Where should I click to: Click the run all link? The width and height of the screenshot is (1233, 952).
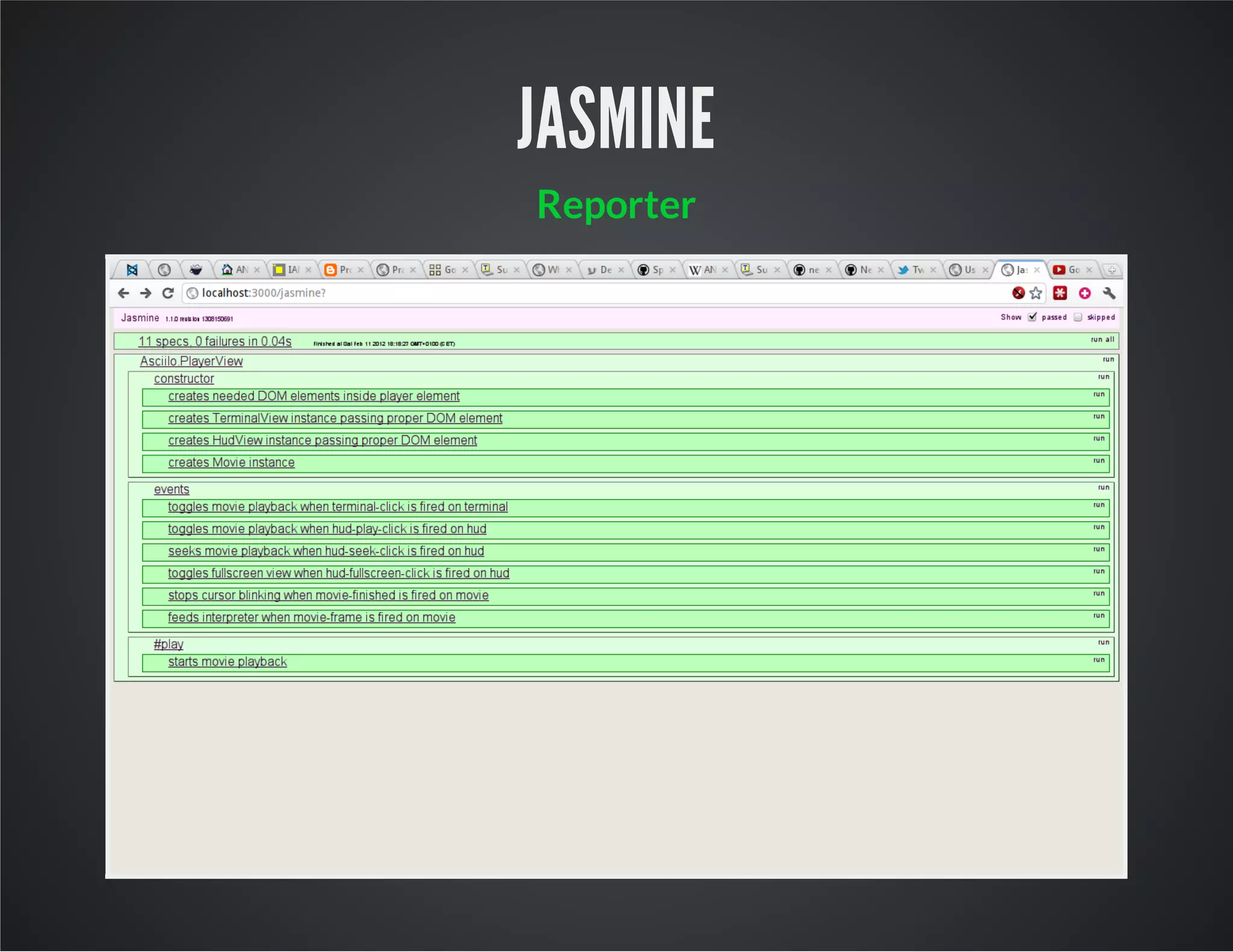pos(1102,339)
